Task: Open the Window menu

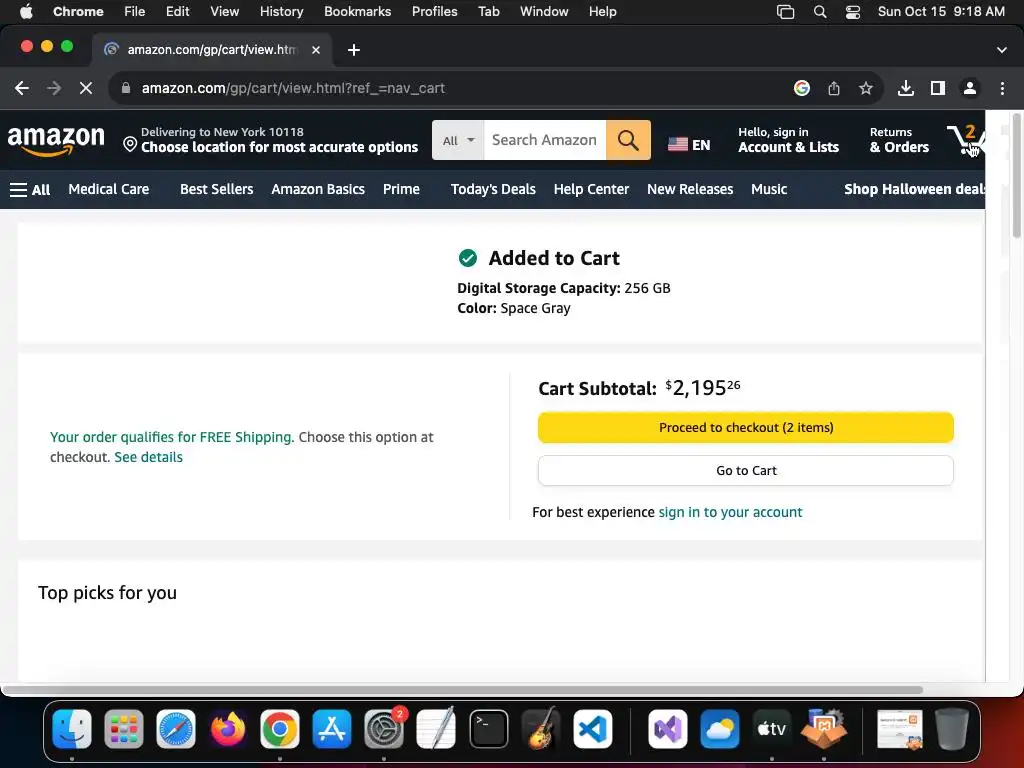Action: pos(544,12)
